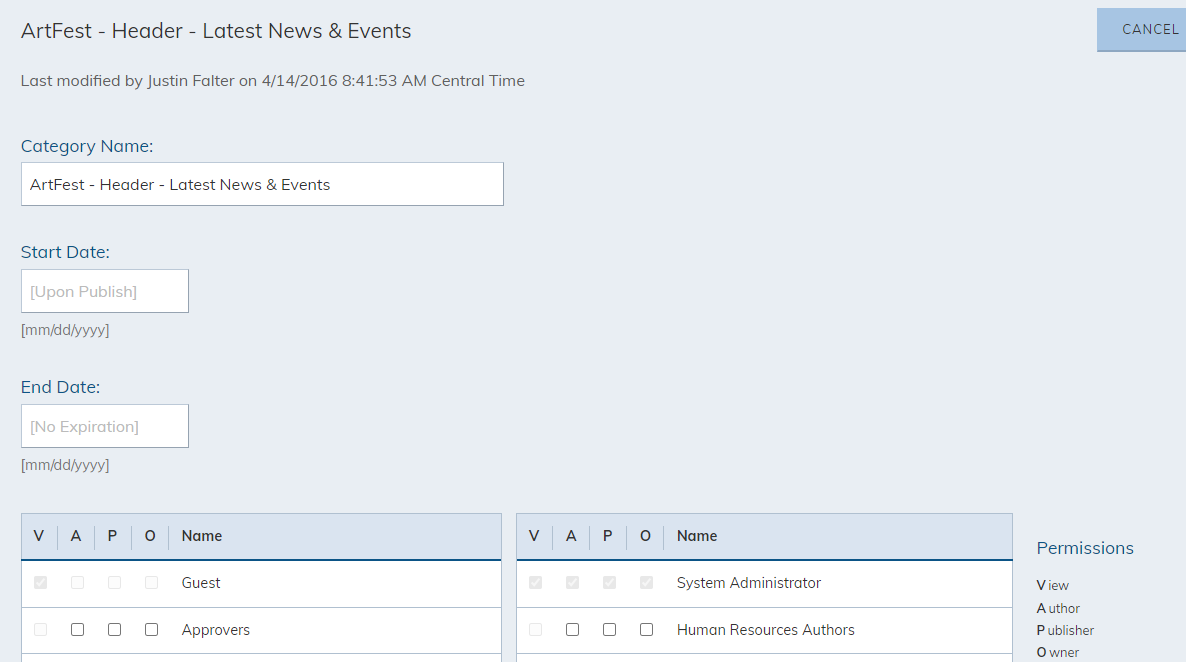Click the page title ArtFest - Header heading
1186x662 pixels.
[216, 31]
